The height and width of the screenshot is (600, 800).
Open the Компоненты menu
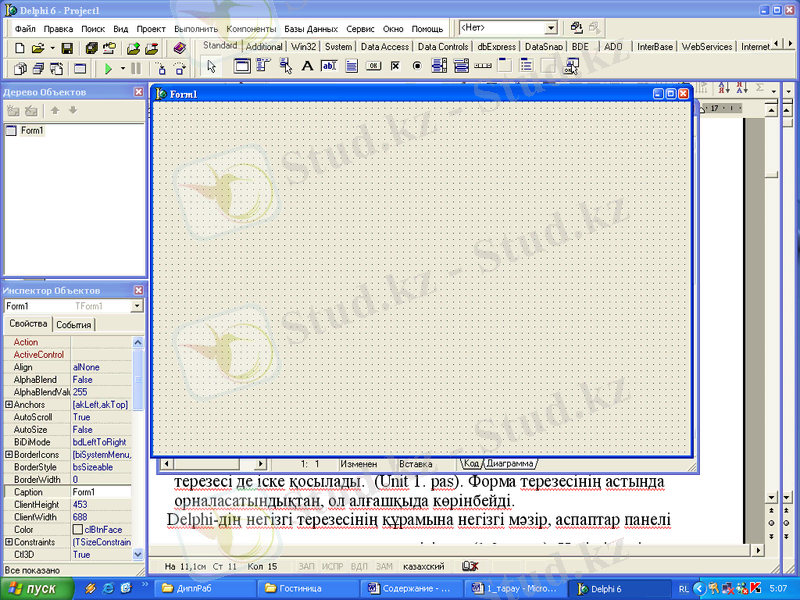[251, 29]
